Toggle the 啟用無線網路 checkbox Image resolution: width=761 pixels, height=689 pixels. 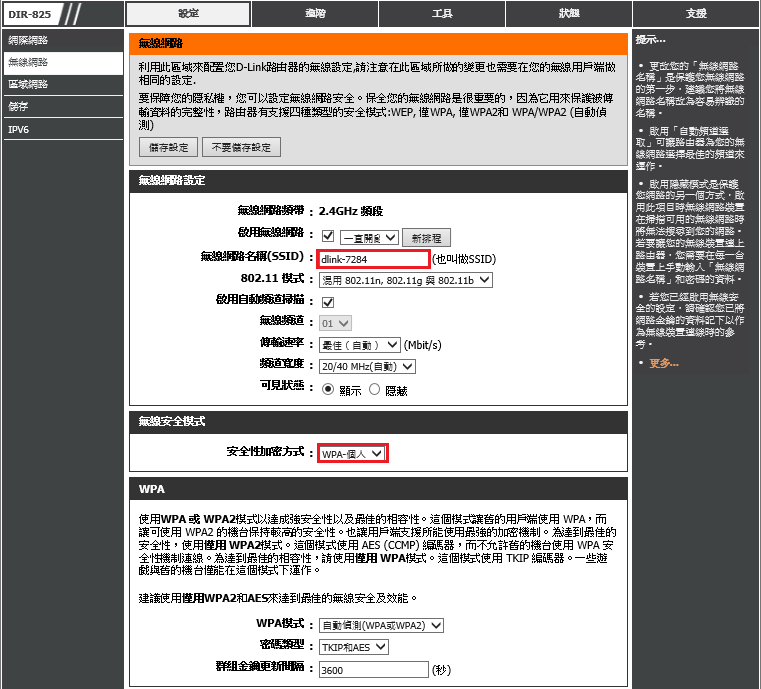coord(327,236)
